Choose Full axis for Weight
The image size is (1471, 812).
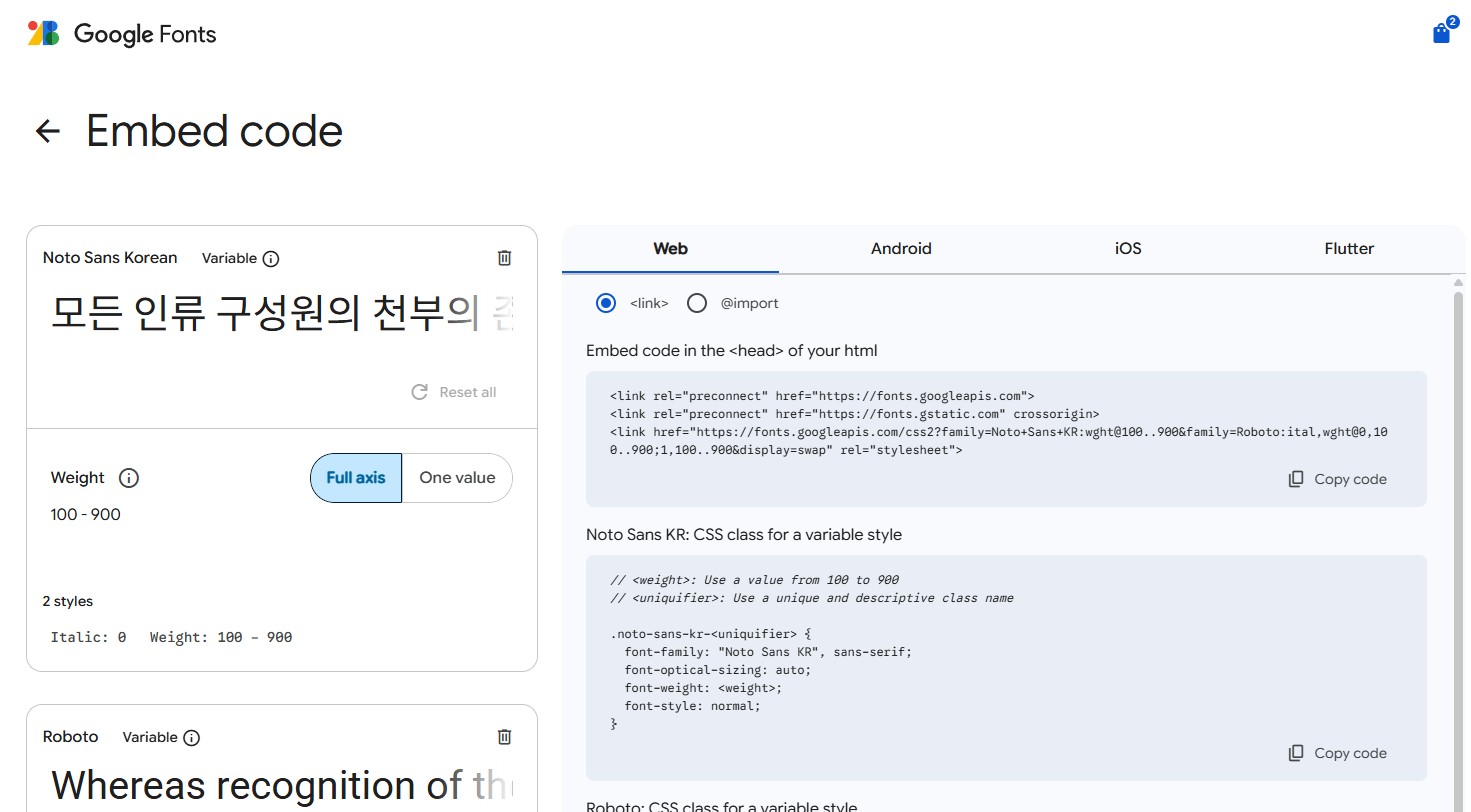coord(356,478)
